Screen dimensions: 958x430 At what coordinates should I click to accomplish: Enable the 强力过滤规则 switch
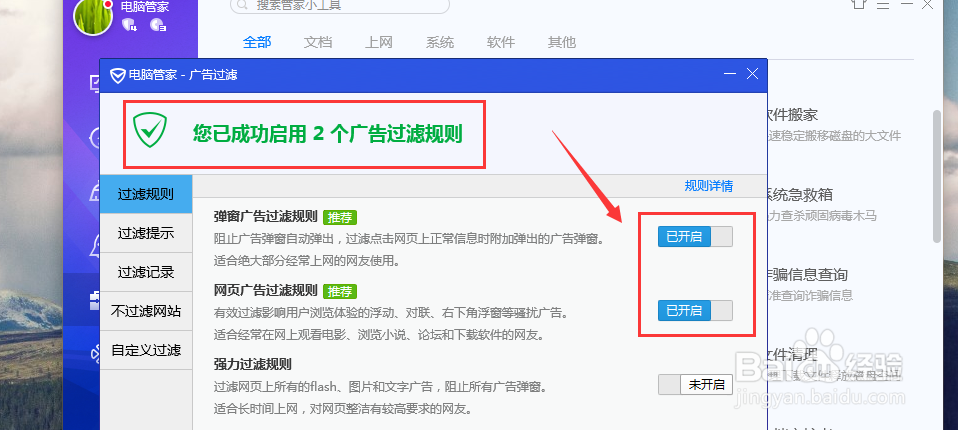(695, 384)
